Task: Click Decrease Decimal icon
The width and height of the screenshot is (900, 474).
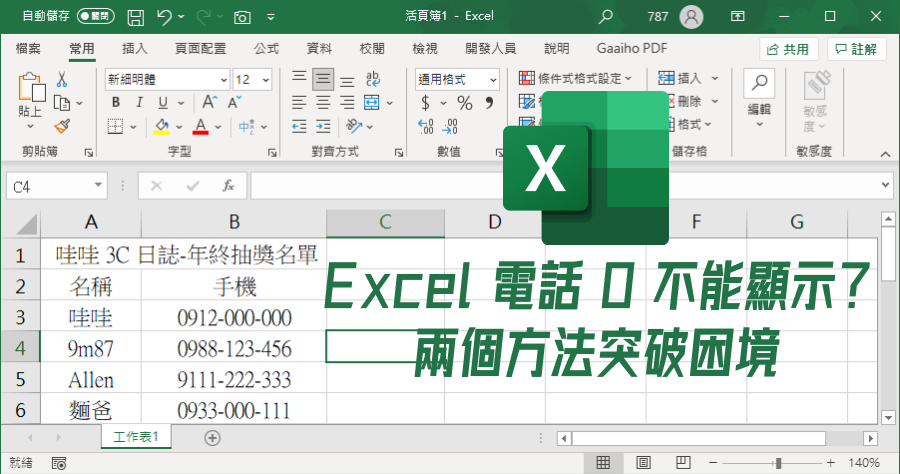Action: point(450,127)
